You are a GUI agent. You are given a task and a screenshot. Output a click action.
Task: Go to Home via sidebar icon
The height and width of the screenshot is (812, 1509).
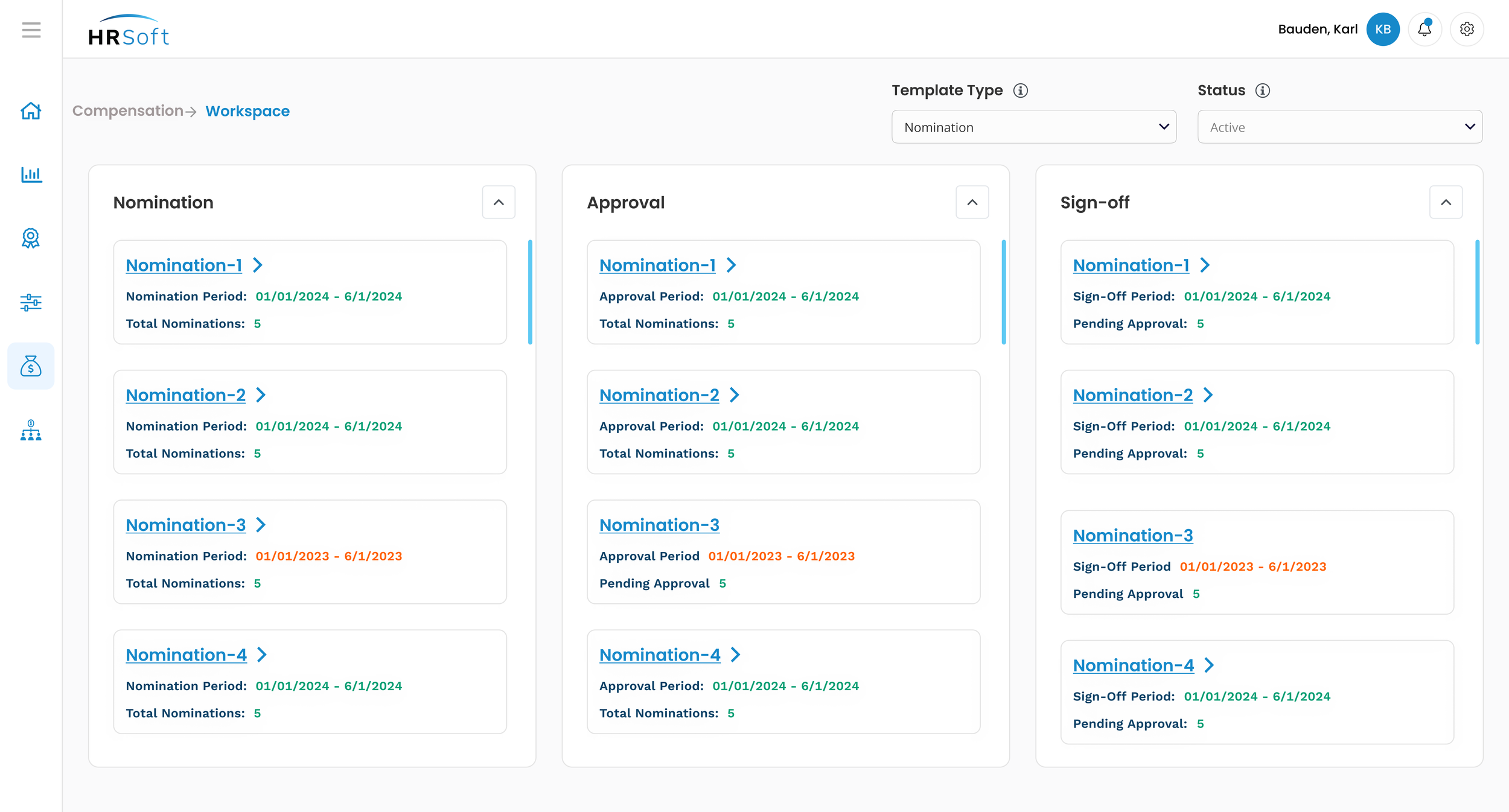point(31,111)
